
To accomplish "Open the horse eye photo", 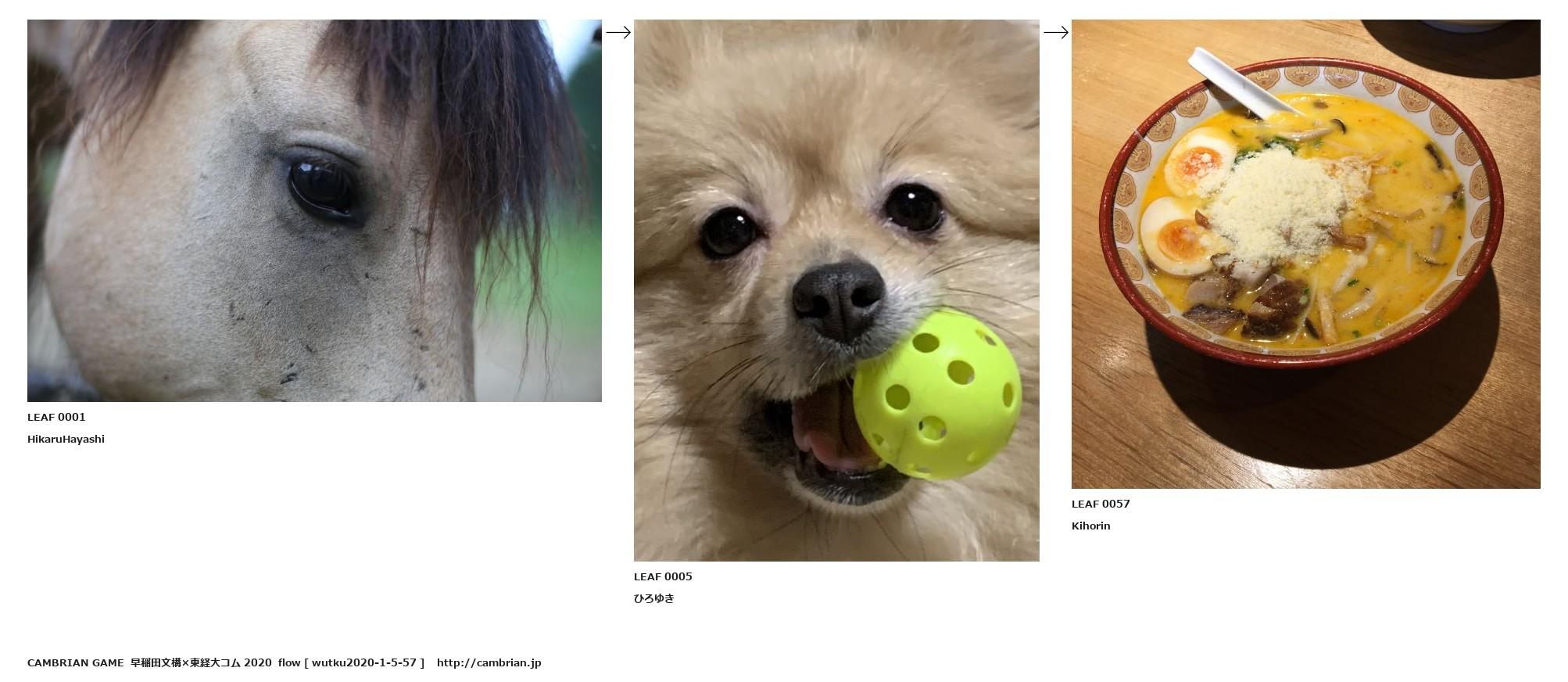I will pos(314,210).
